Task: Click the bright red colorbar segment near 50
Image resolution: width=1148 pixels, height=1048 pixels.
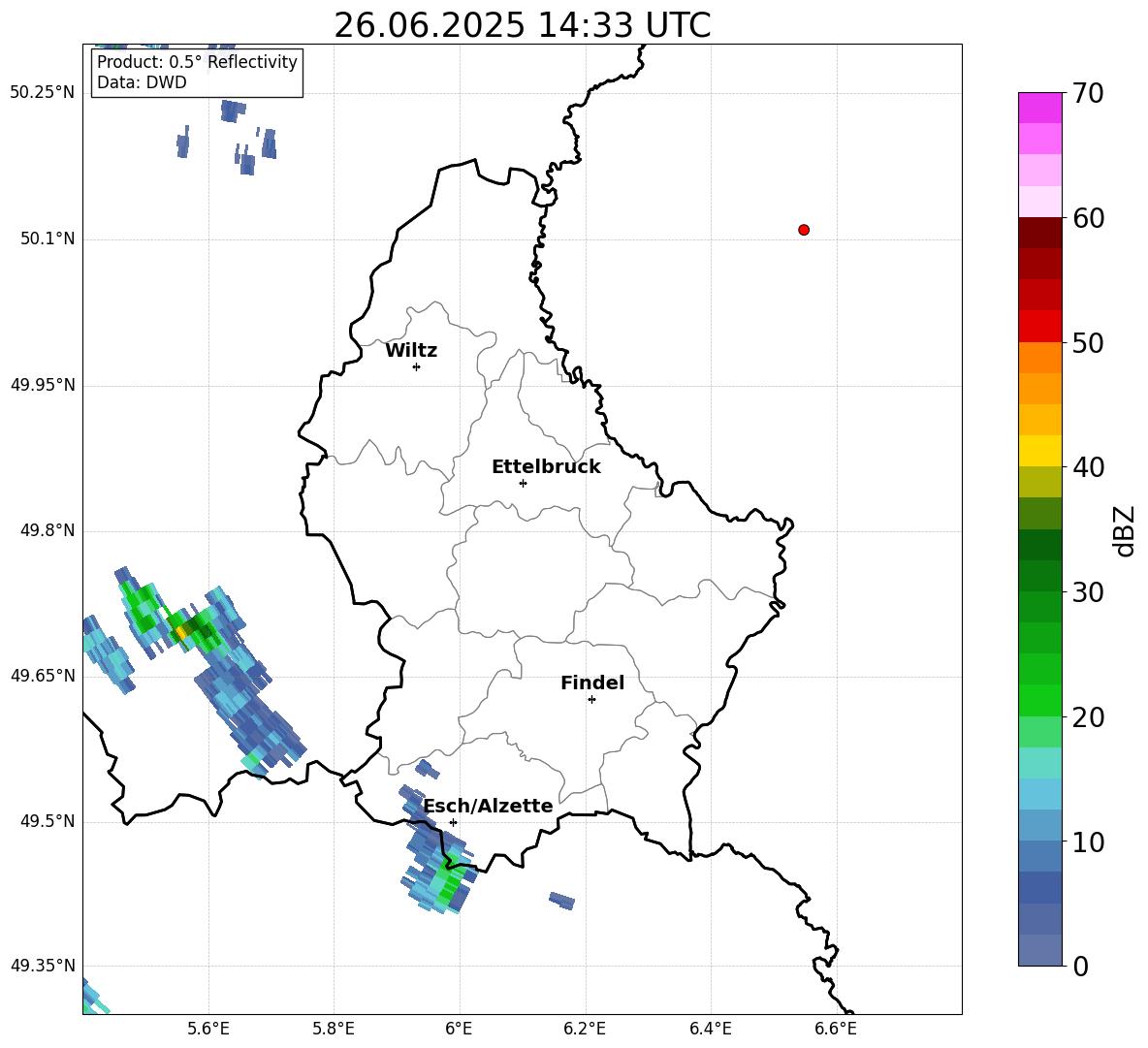Action: coord(1039,327)
